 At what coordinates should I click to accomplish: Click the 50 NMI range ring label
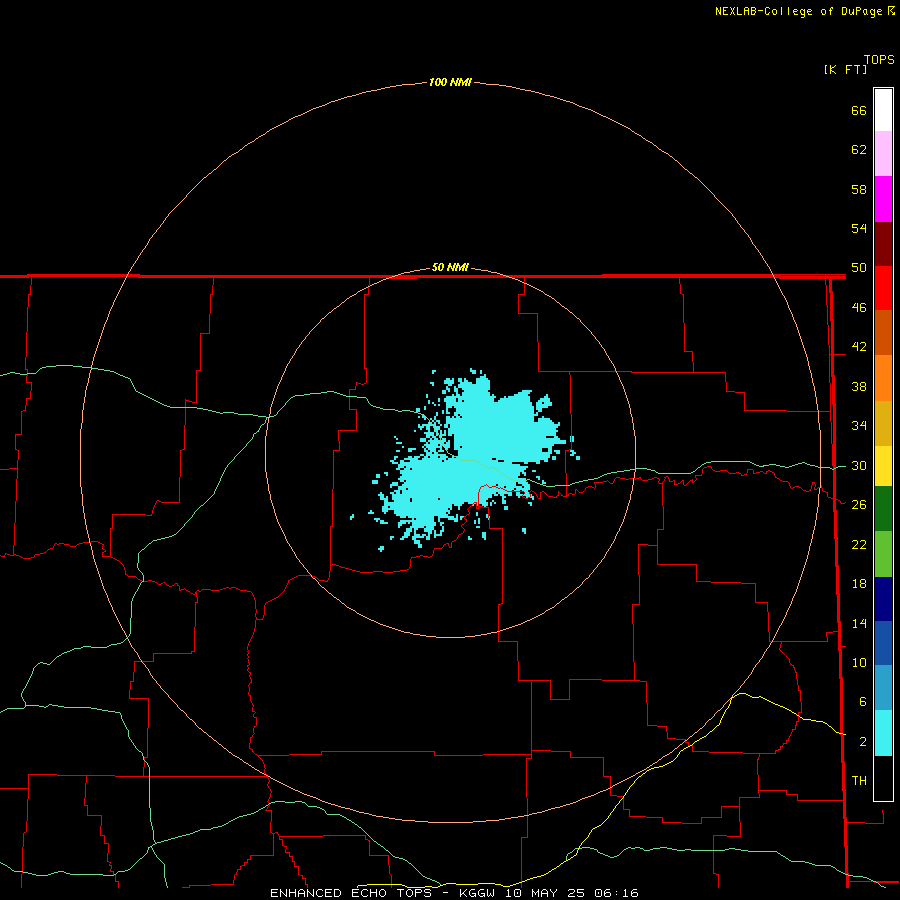450,267
